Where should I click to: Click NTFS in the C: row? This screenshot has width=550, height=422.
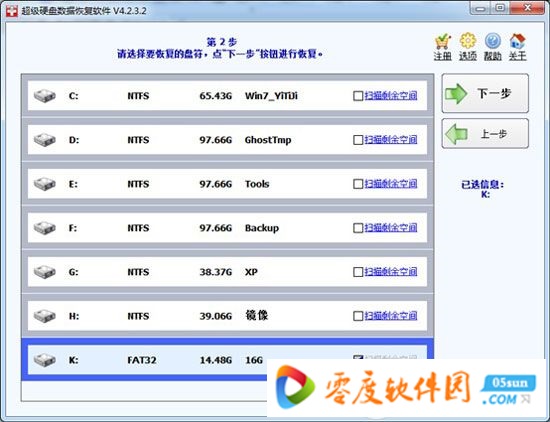coord(138,96)
